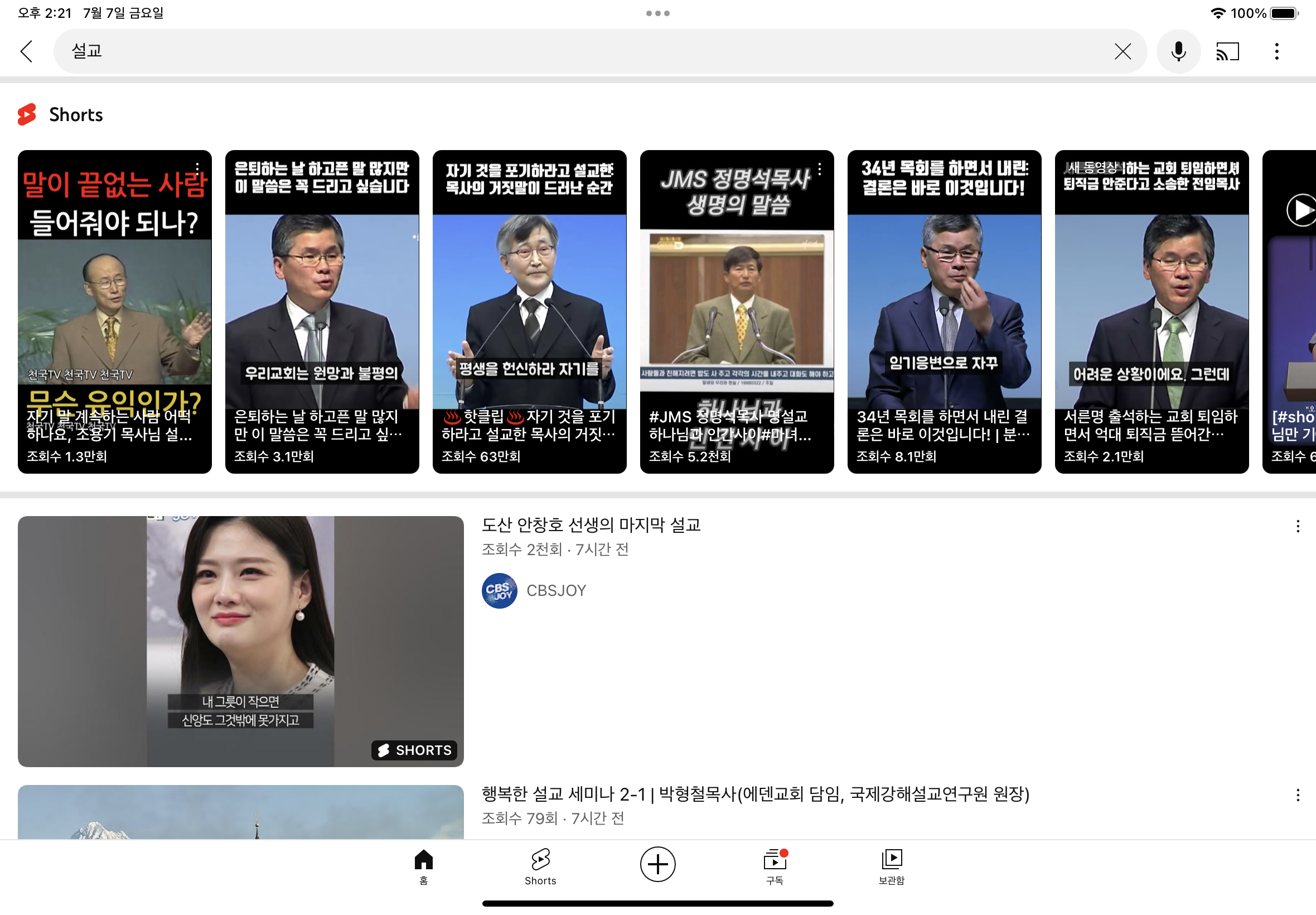
Task: Tap the home indicator bar at bottom
Action: tap(657, 903)
